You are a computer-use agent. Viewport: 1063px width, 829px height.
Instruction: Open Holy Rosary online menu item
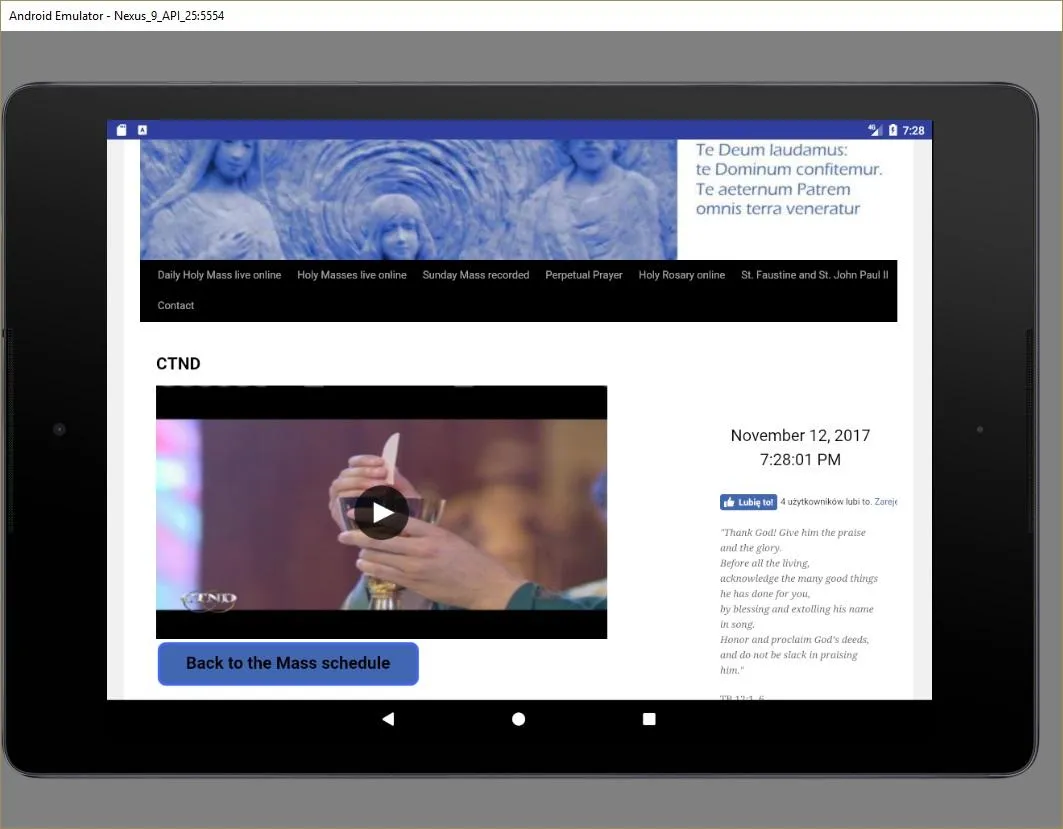[x=682, y=275]
